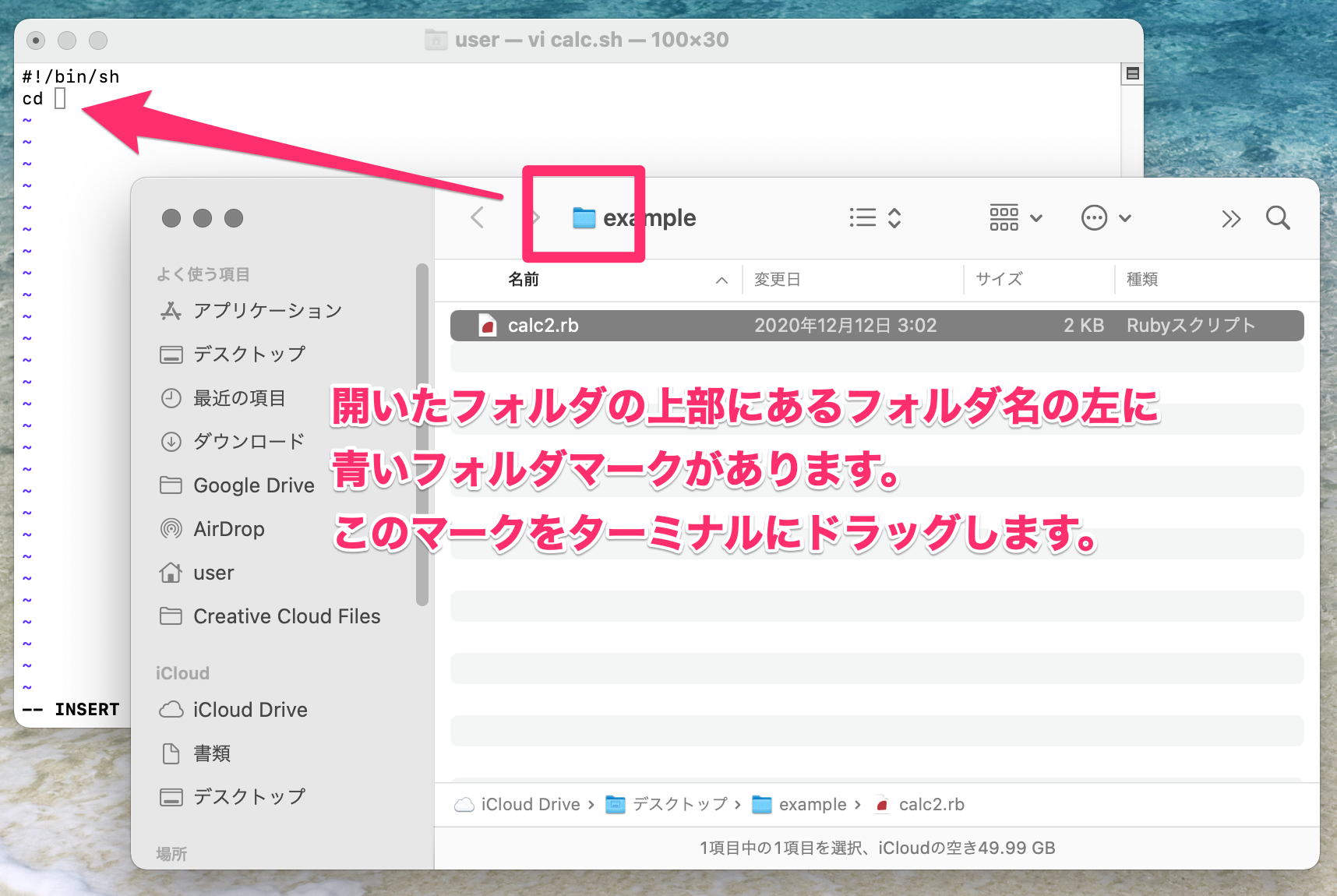
Task: Toggle sort order on the 名前 column
Action: (x=524, y=279)
